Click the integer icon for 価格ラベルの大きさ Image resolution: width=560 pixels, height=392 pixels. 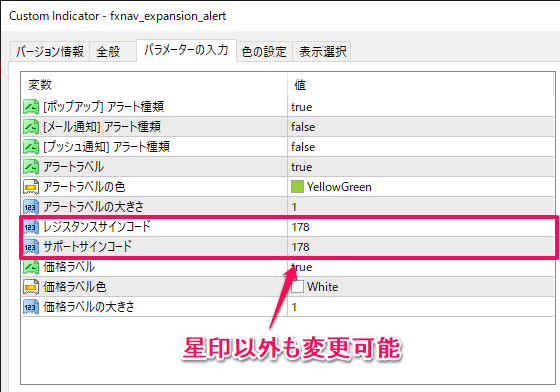pyautogui.click(x=31, y=307)
